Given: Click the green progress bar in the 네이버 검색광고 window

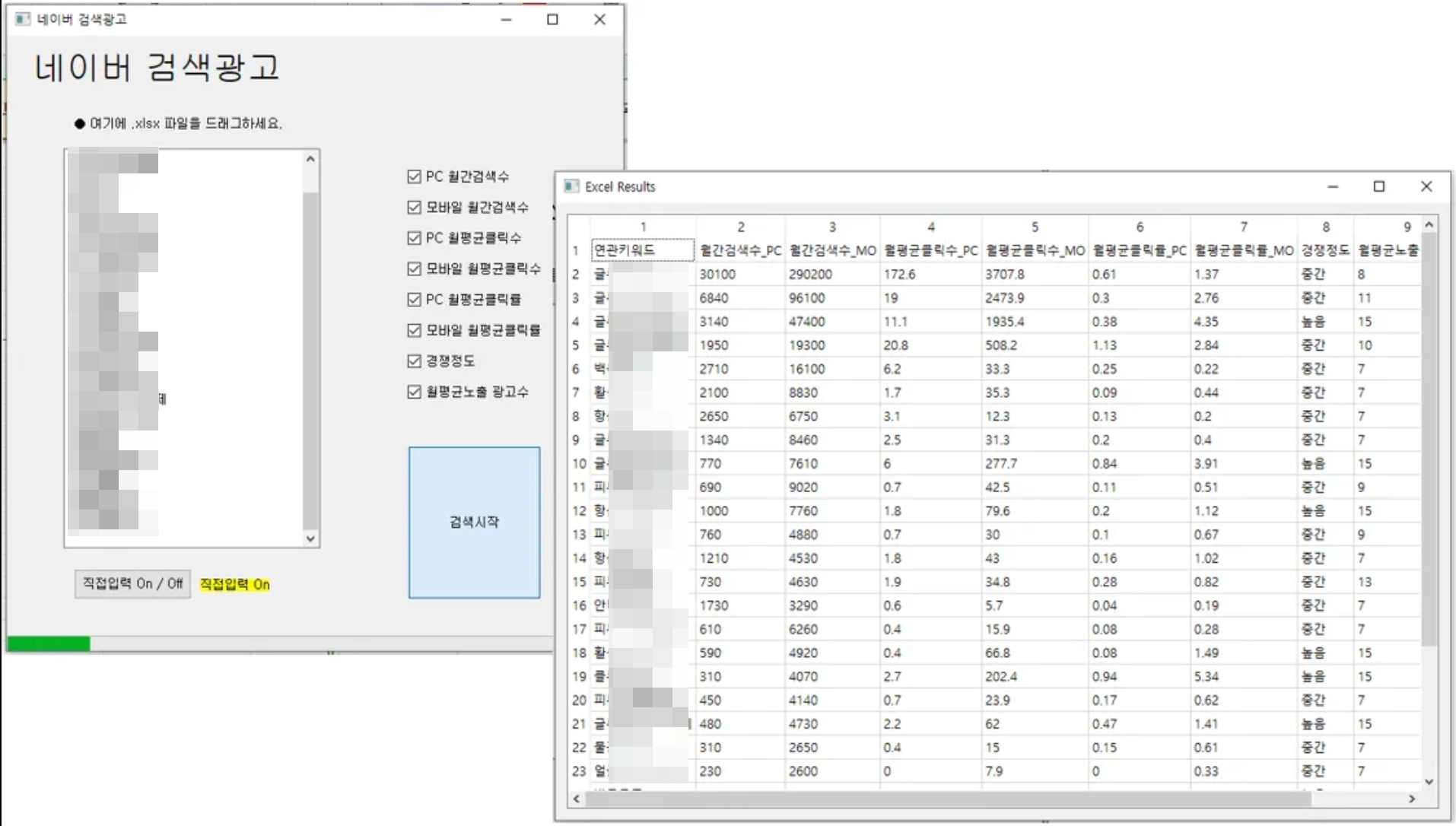Looking at the screenshot, I should point(49,644).
